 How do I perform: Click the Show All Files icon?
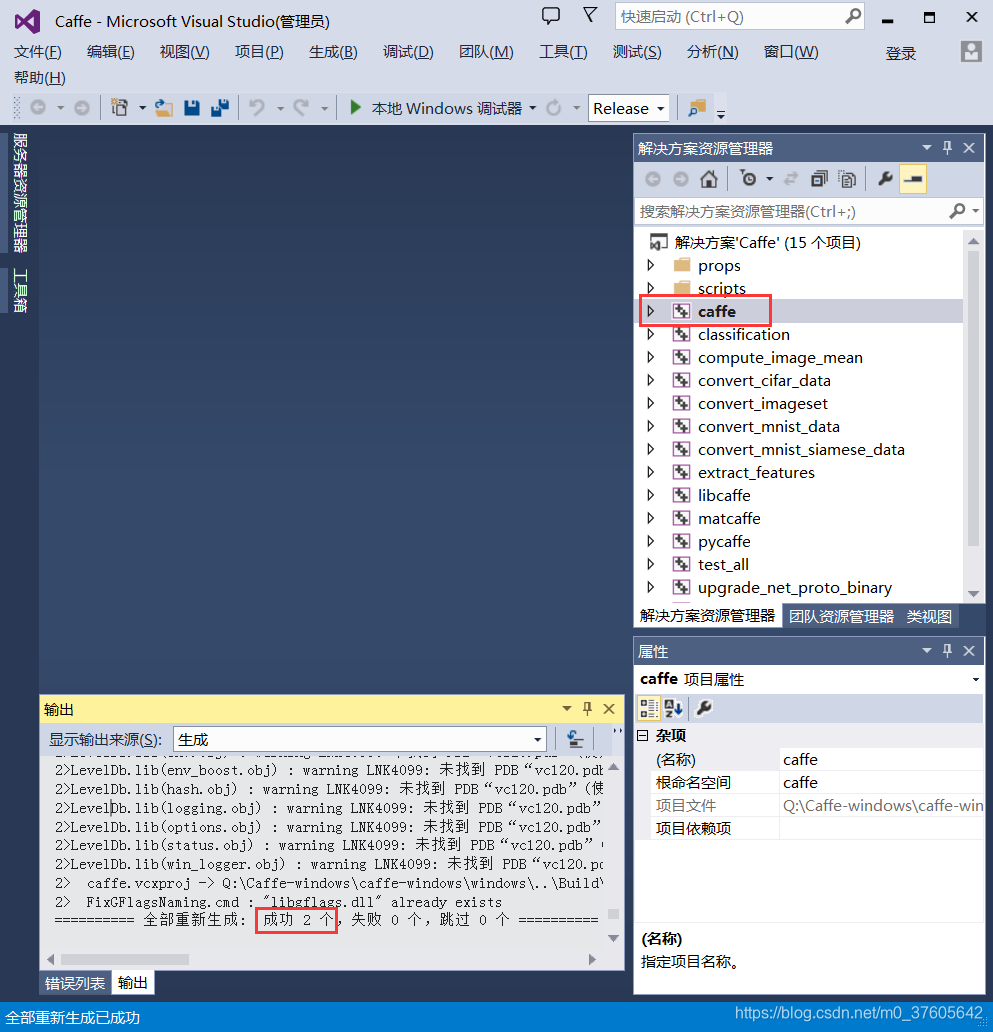pos(848,179)
